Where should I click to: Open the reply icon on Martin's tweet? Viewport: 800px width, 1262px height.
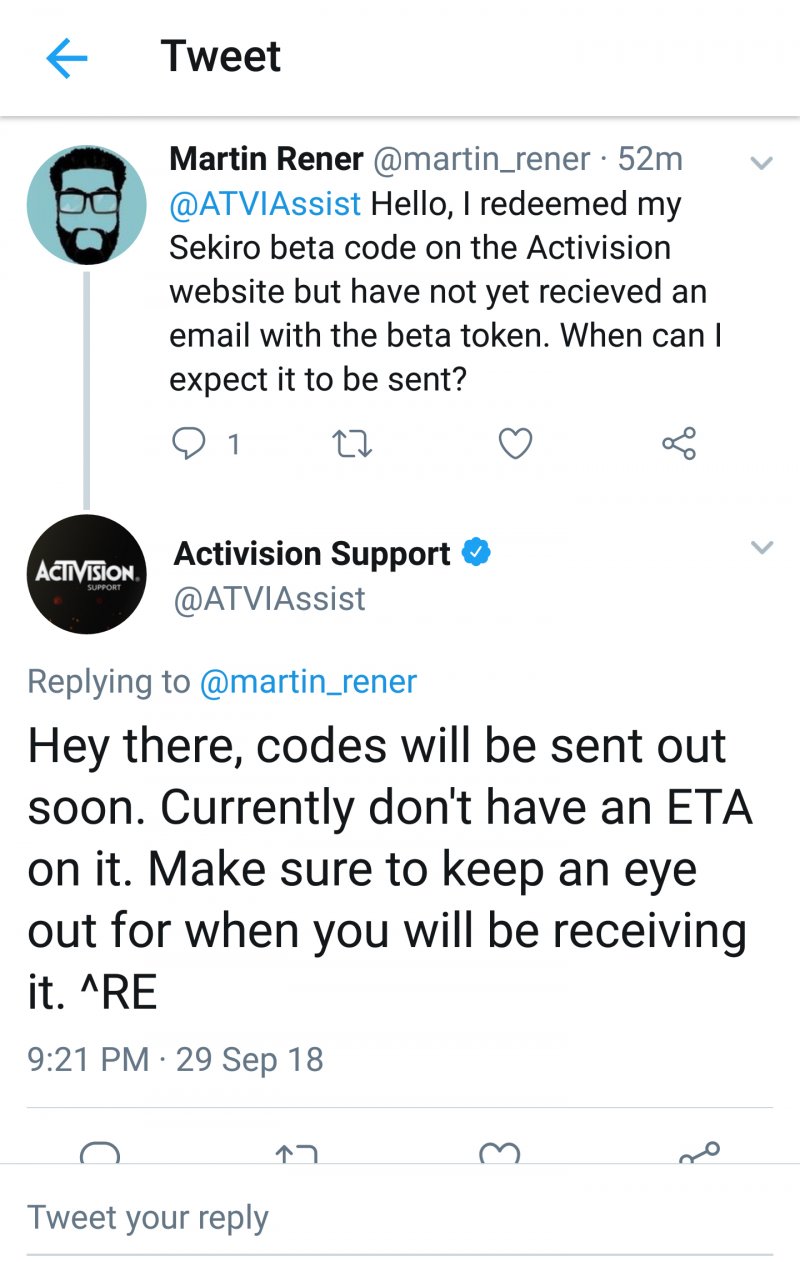(191, 443)
